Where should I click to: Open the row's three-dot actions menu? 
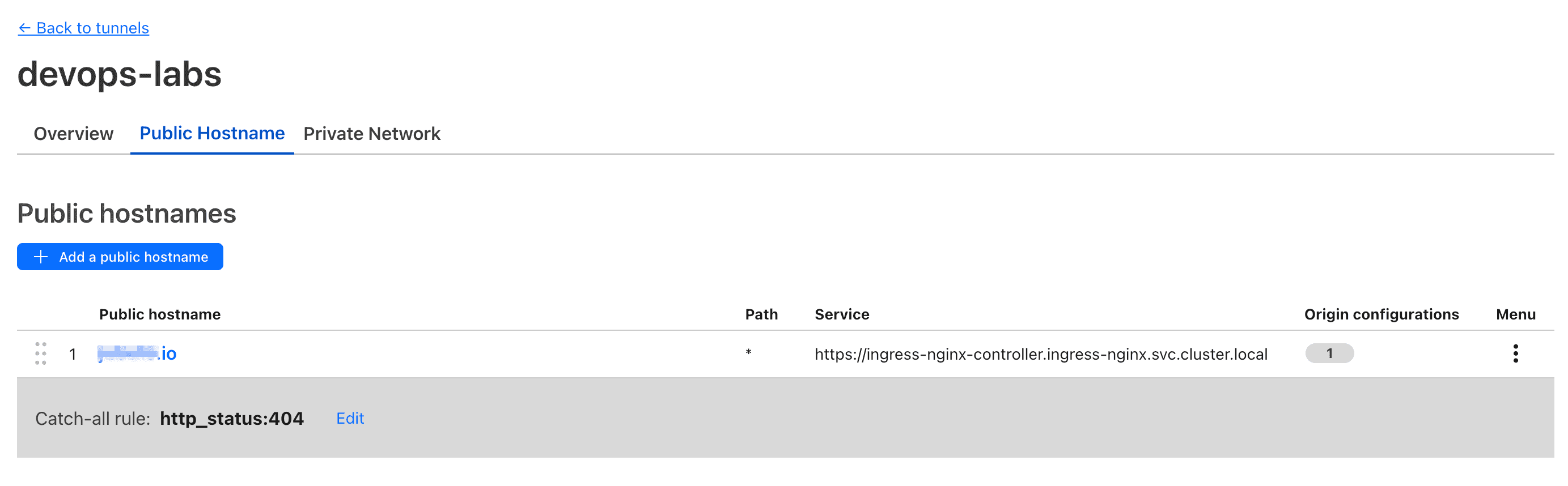point(1515,353)
